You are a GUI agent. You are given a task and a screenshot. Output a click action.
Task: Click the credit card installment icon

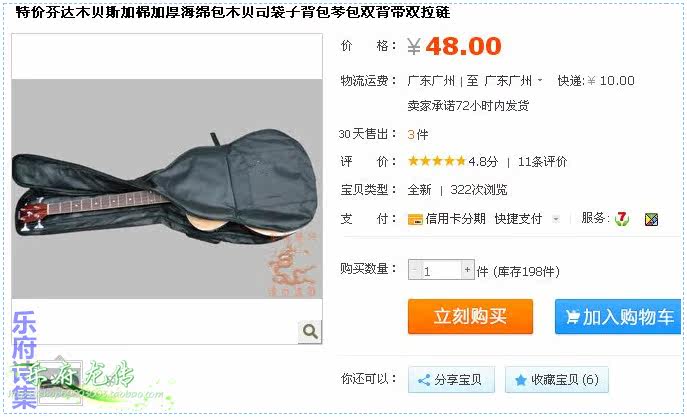pyautogui.click(x=415, y=219)
